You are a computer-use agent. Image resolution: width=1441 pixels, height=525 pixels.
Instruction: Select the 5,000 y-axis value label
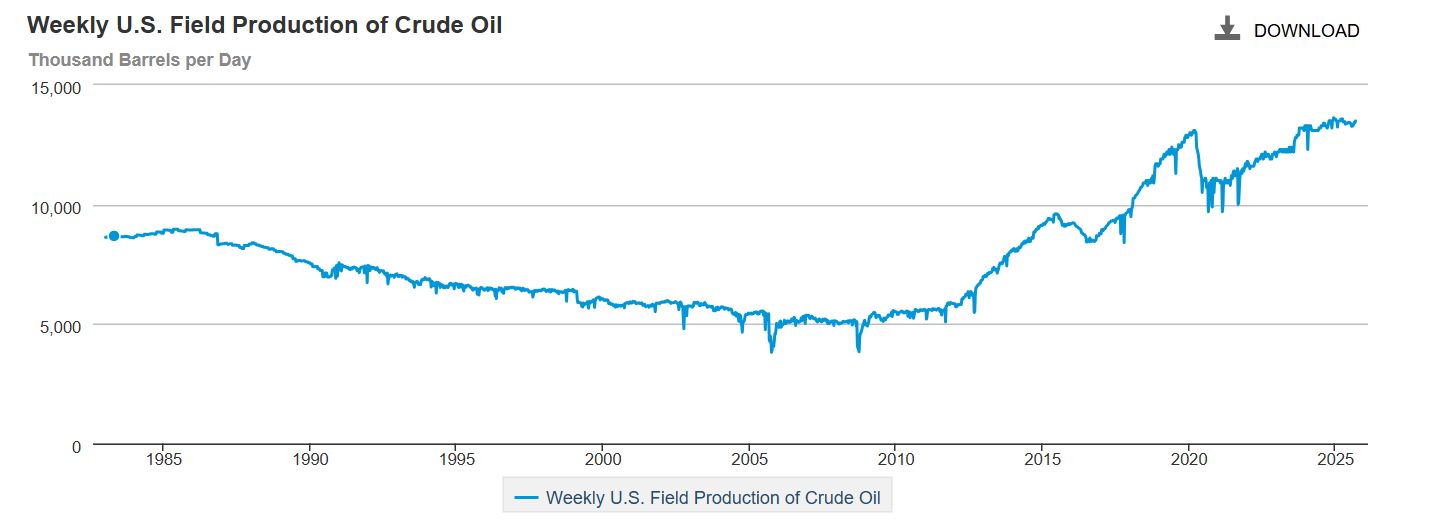[62, 326]
